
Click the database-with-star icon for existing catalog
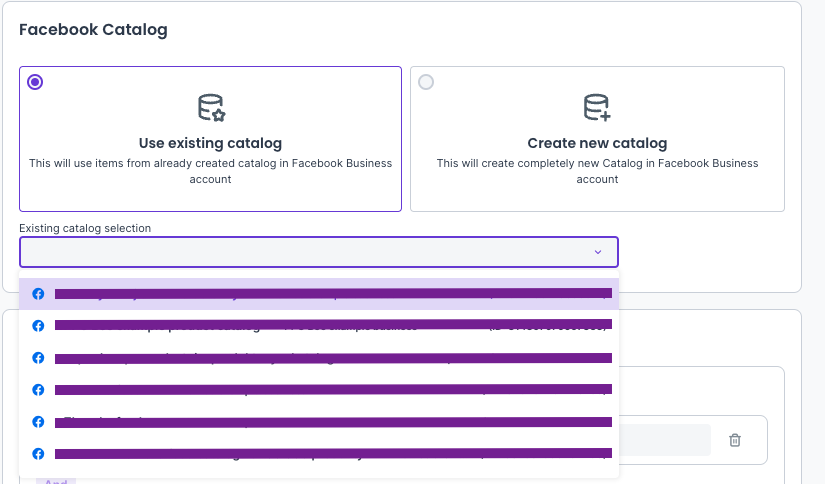pos(211,108)
